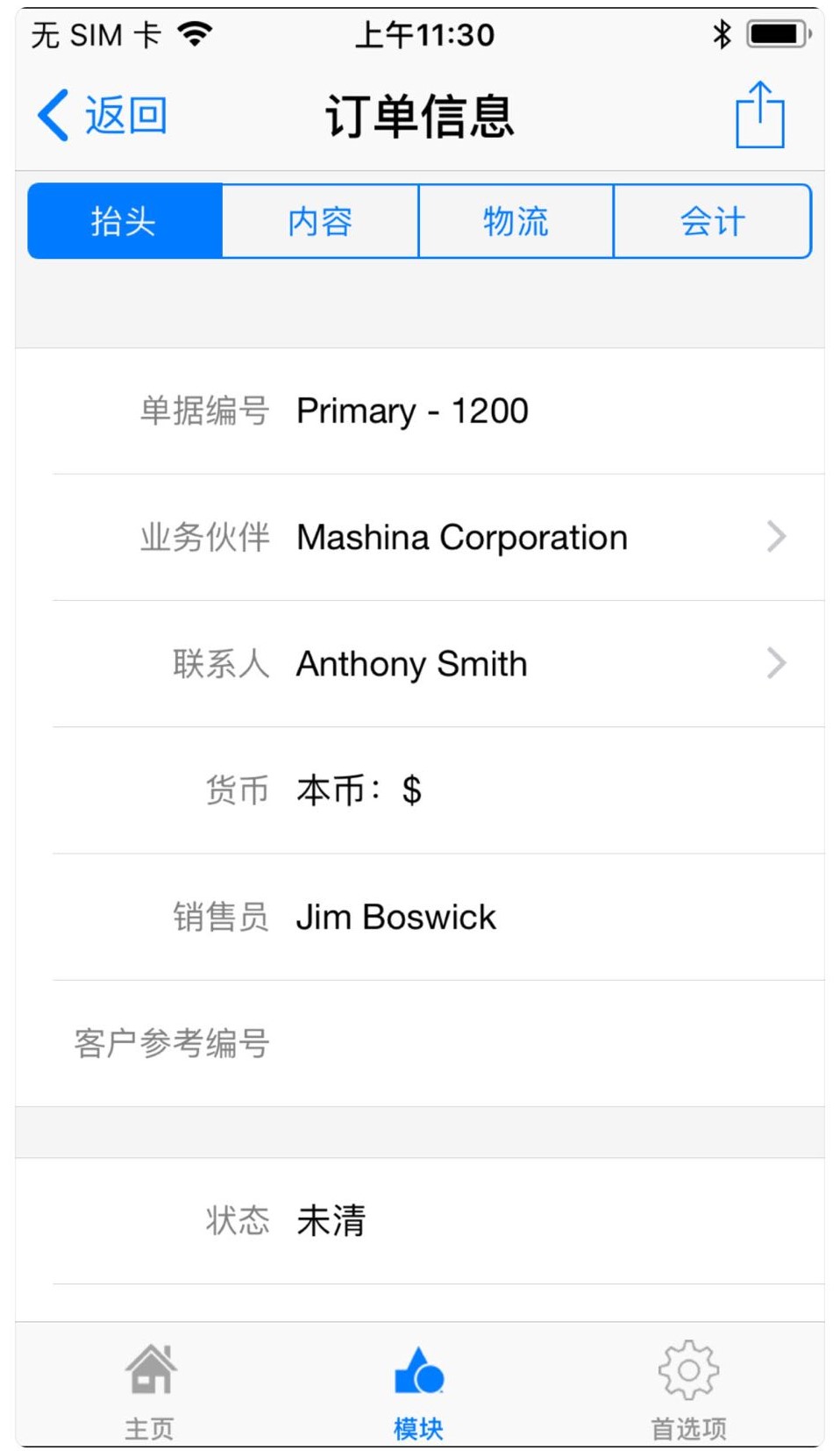840x1451 pixels.
Task: Switch to the 内容 content segment
Action: (321, 221)
